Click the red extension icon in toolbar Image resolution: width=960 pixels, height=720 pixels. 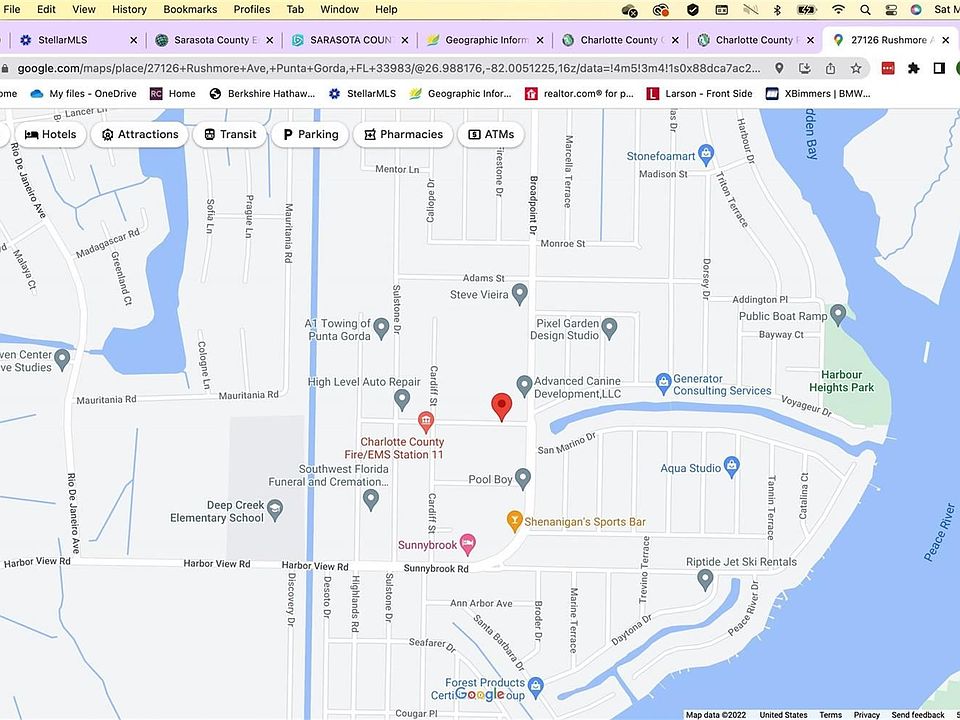pyautogui.click(x=888, y=68)
